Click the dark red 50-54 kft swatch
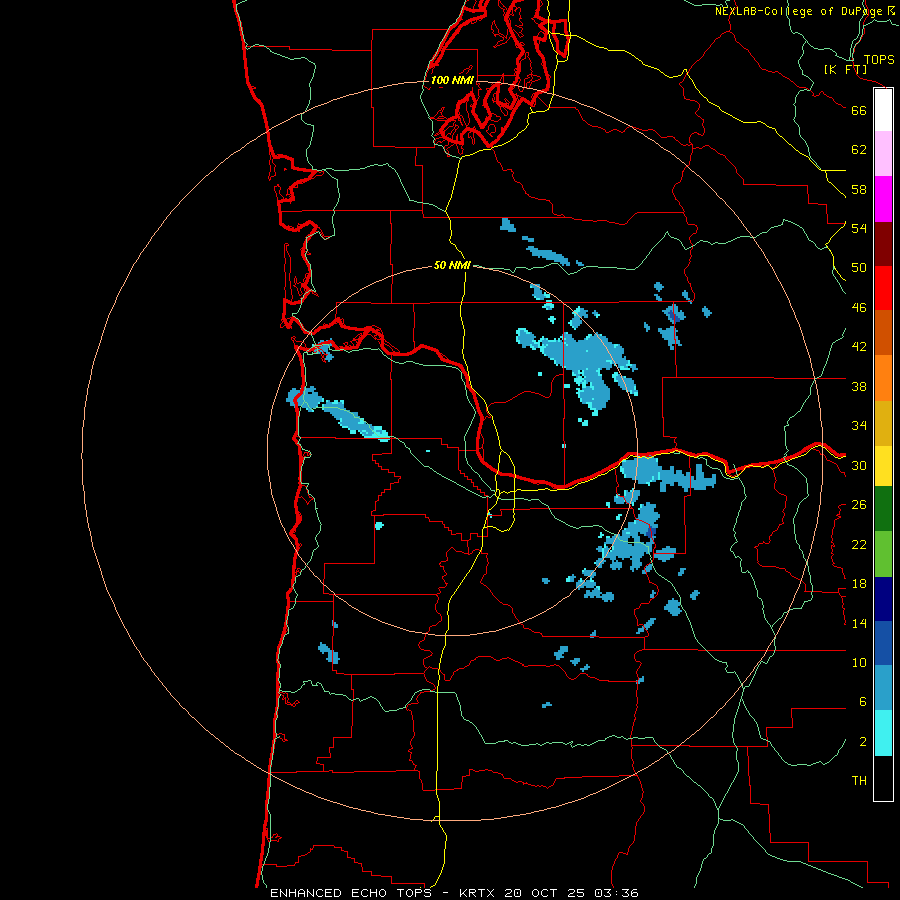 [883, 244]
